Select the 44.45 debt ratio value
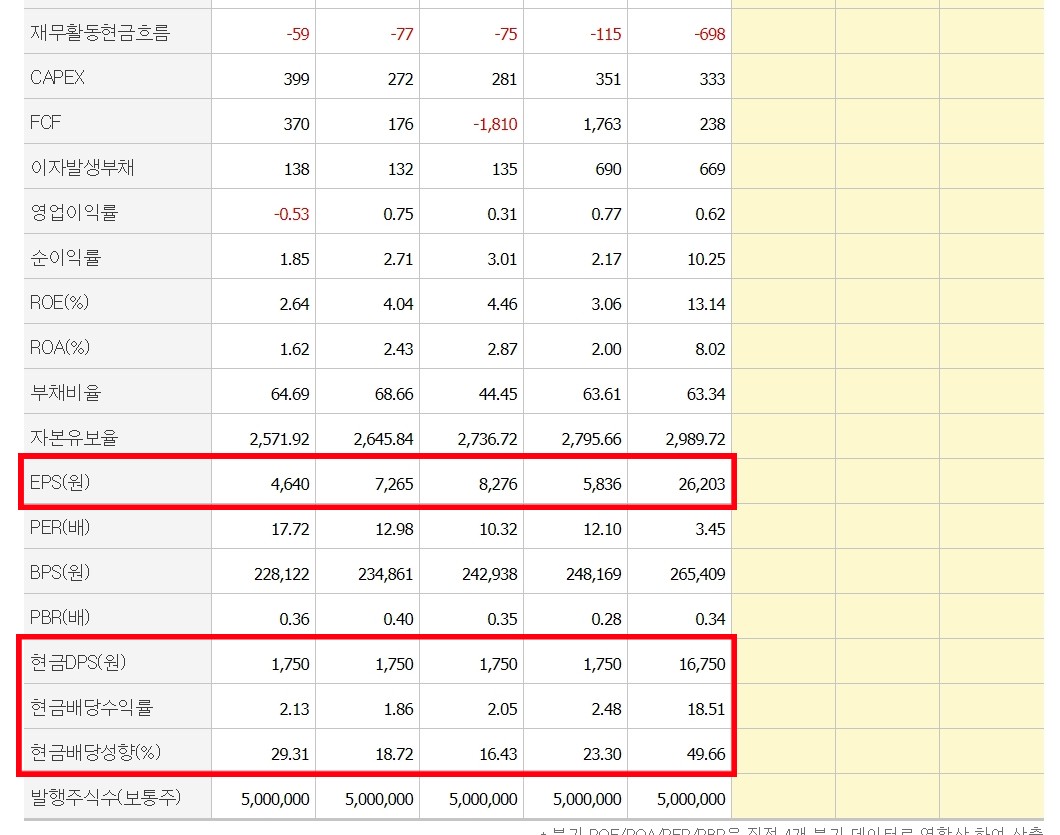 tap(498, 394)
